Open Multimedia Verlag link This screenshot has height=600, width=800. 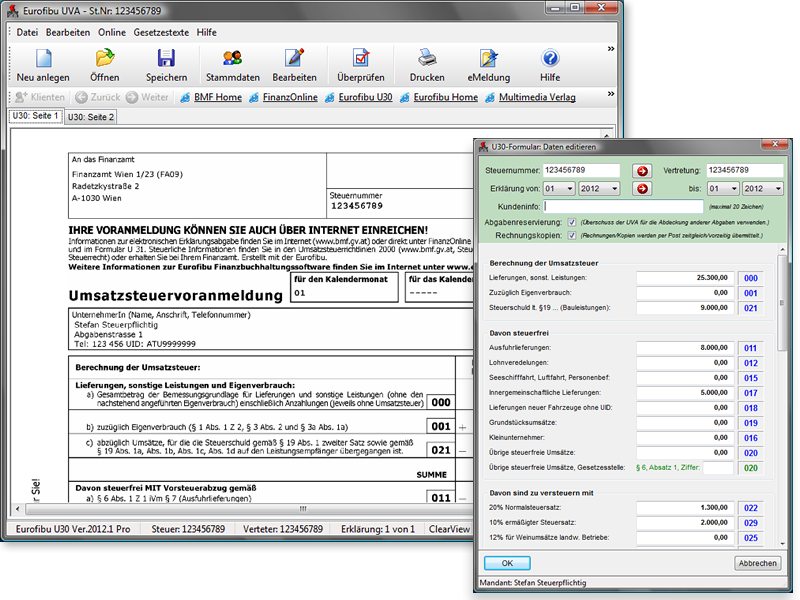[x=537, y=97]
